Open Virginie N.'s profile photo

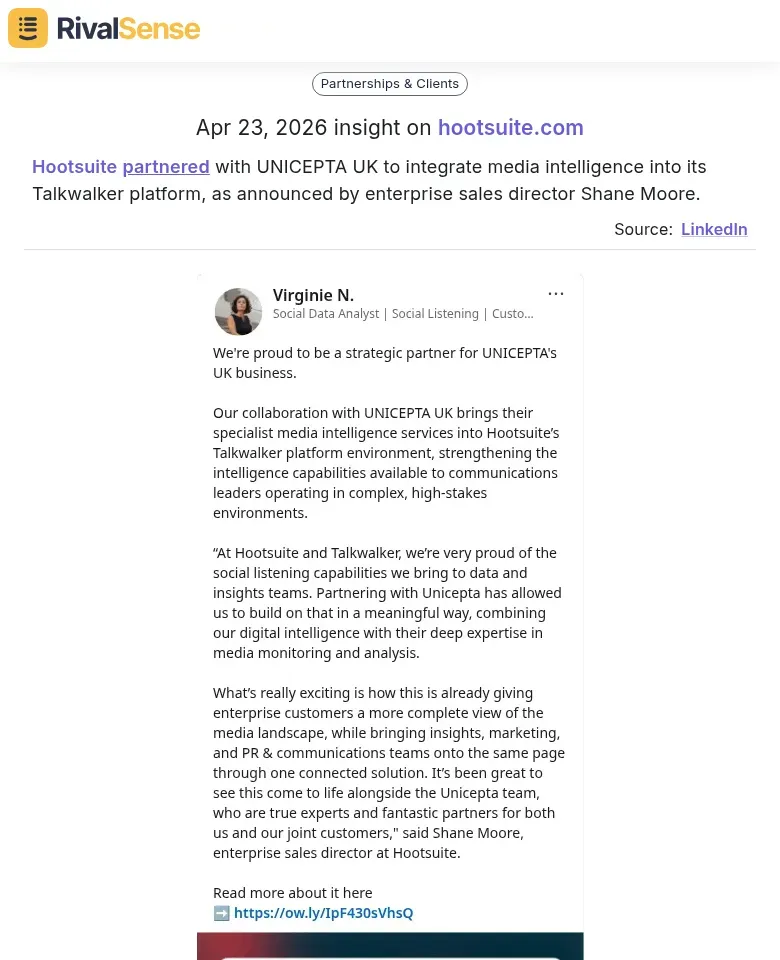pos(238,311)
